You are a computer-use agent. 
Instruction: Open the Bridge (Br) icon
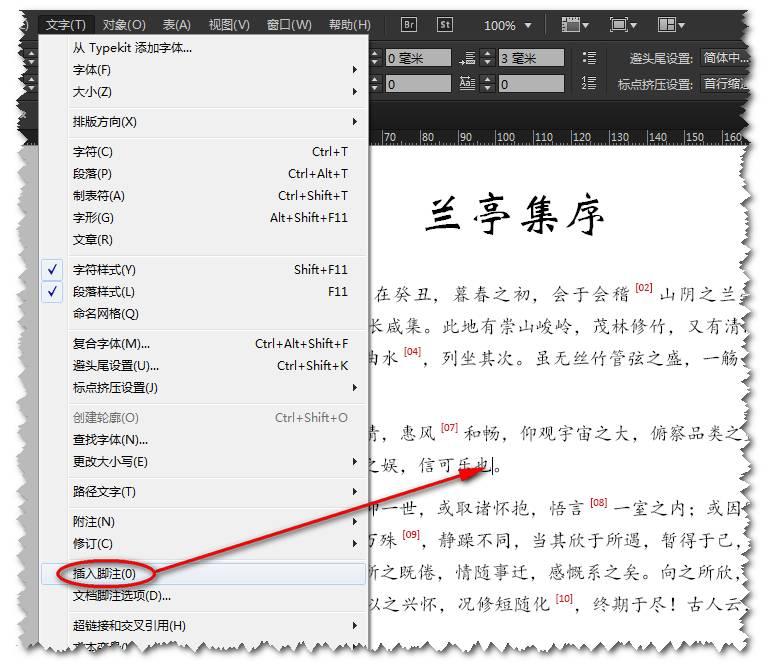tap(408, 24)
